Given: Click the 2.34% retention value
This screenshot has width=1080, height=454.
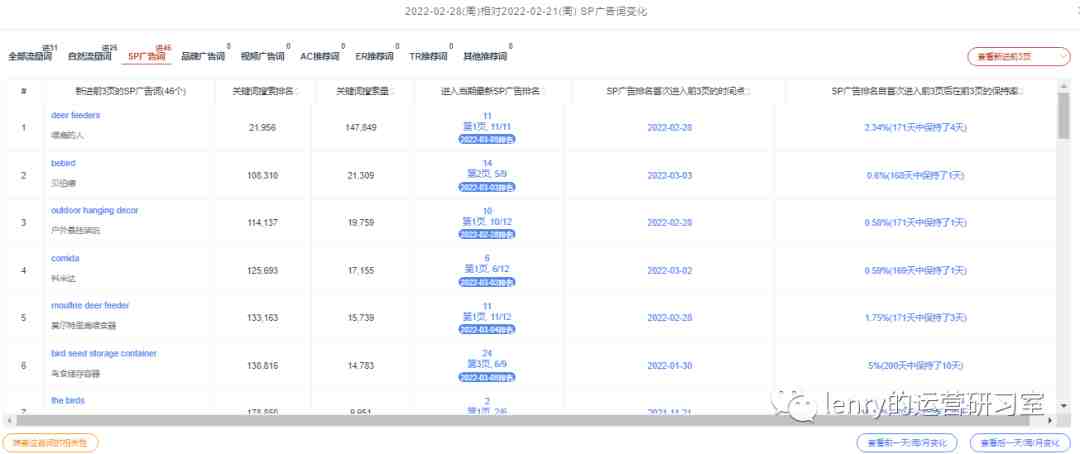Looking at the screenshot, I should (x=916, y=128).
